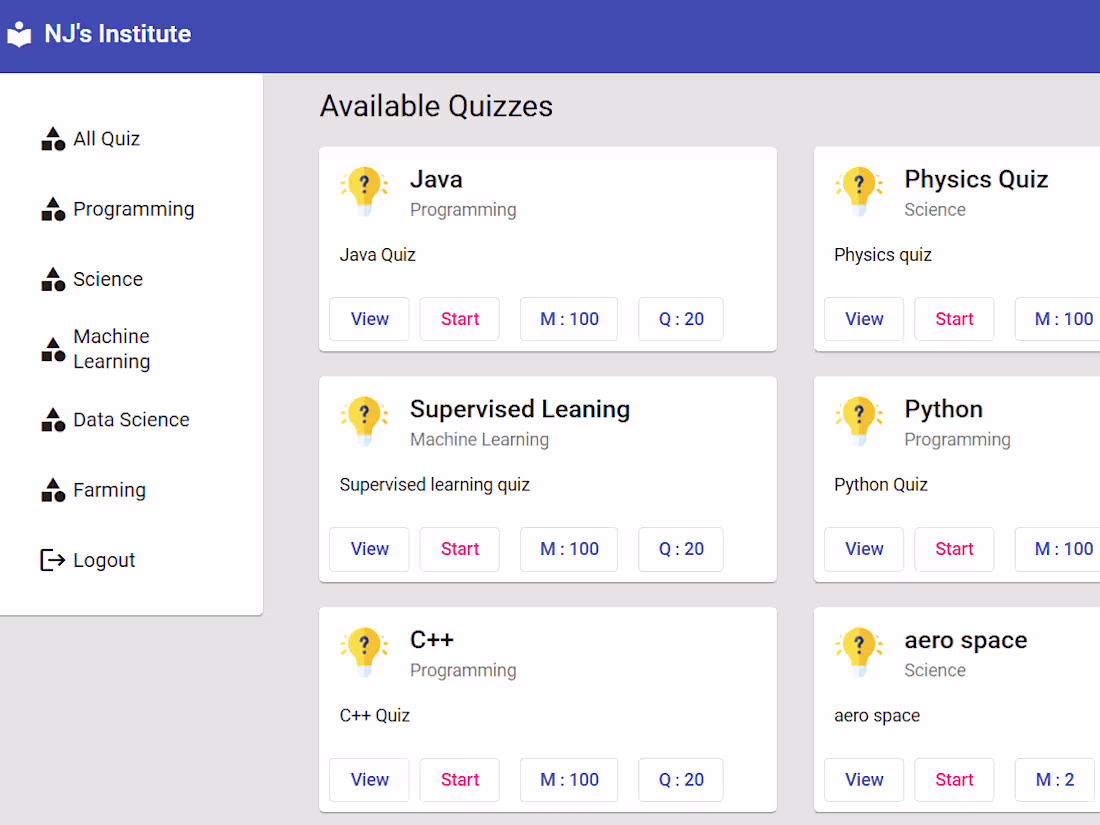Click the Available Quizzes heading
This screenshot has height=825, width=1100.
[436, 106]
